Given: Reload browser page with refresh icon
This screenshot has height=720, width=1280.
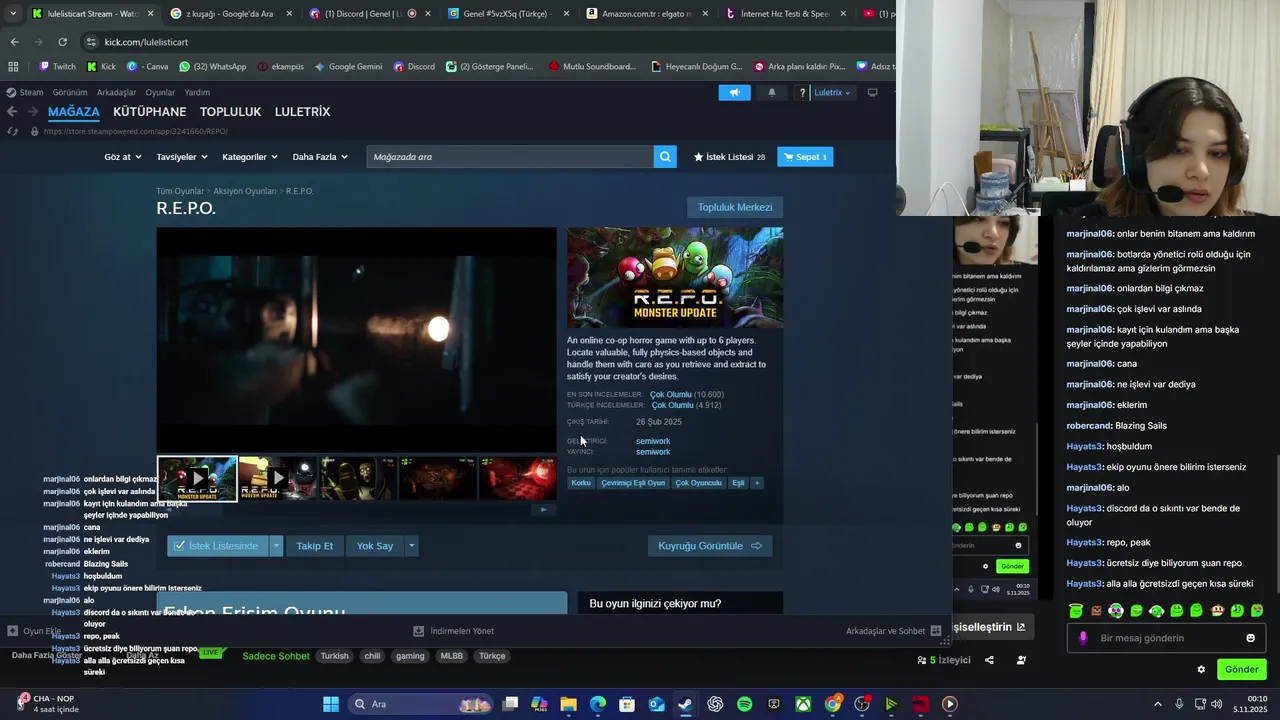Looking at the screenshot, I should 62,42.
